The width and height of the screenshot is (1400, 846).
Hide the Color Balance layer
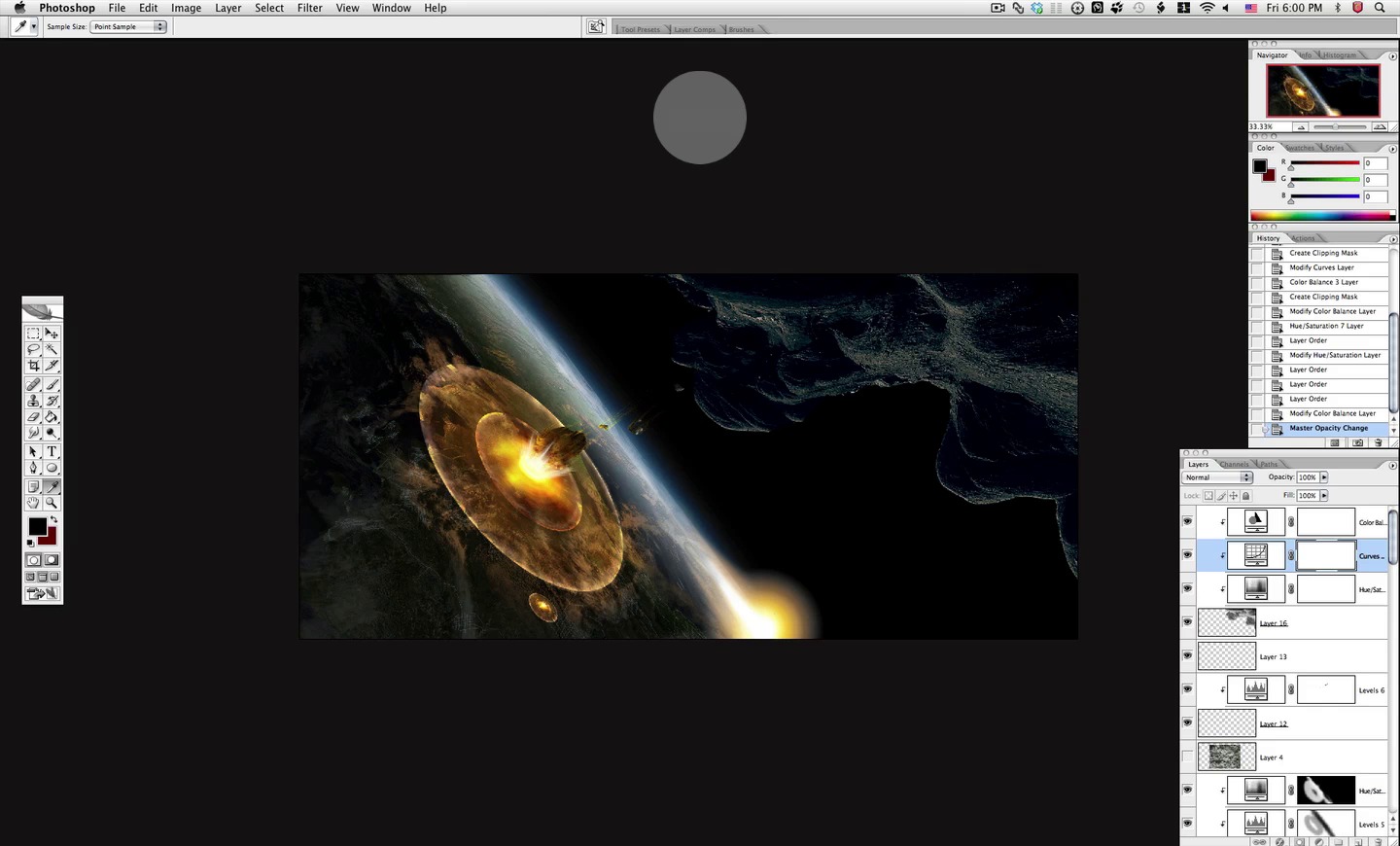click(1187, 521)
